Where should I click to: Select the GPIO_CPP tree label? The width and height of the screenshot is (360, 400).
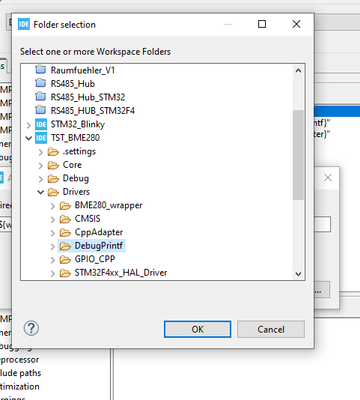coord(95,259)
